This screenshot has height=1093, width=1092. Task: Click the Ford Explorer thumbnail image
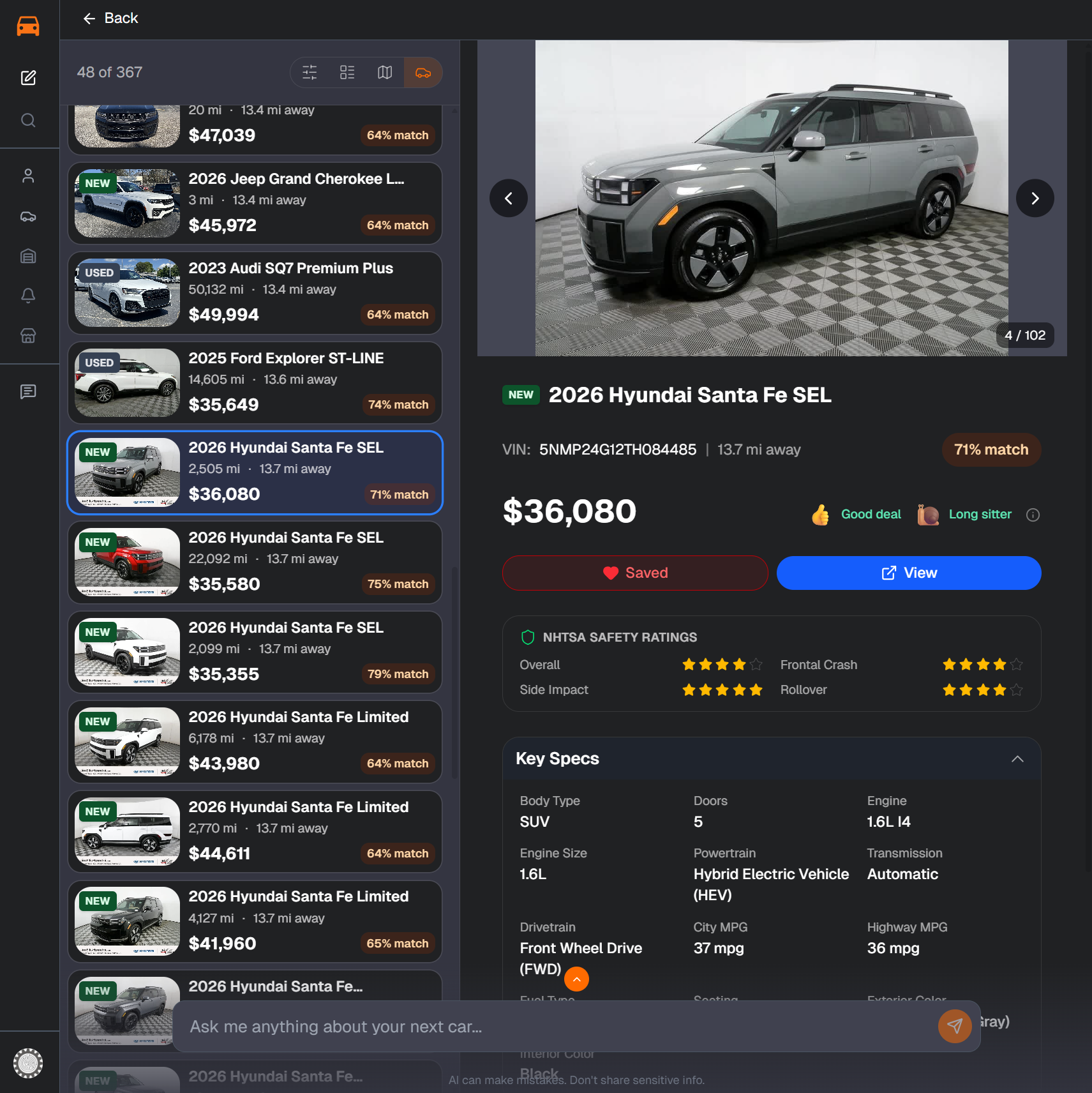pos(127,383)
